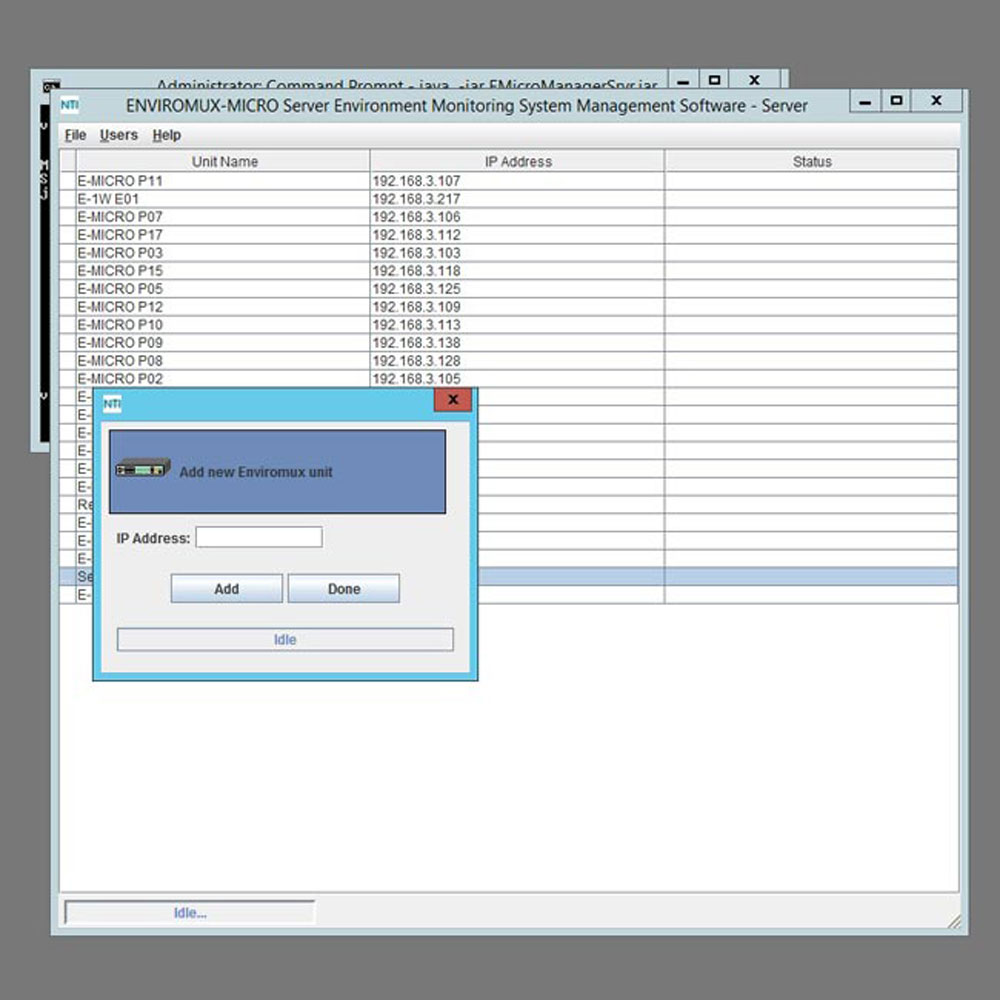This screenshot has height=1000, width=1000.
Task: Maximize the ENVIROMUX-MICRO Server window
Action: [x=896, y=101]
